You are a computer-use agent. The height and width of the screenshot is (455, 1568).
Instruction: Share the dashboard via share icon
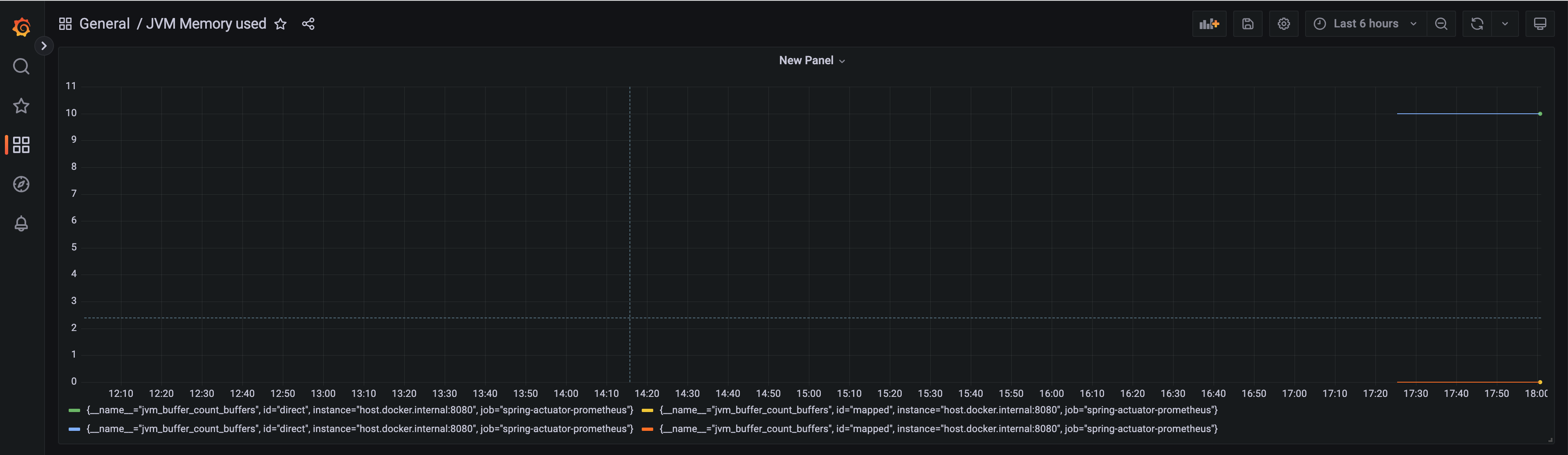tap(309, 24)
